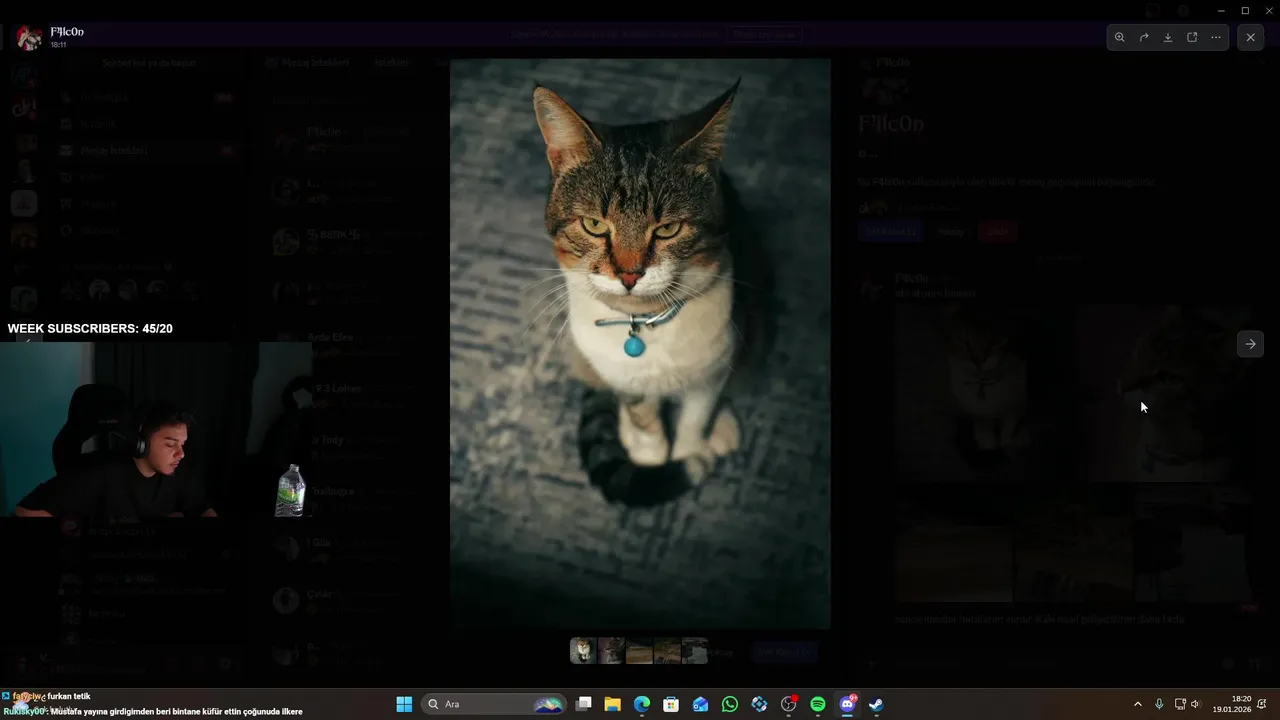Go to the next image arrow
Image resolution: width=1280 pixels, height=720 pixels.
tap(1250, 344)
